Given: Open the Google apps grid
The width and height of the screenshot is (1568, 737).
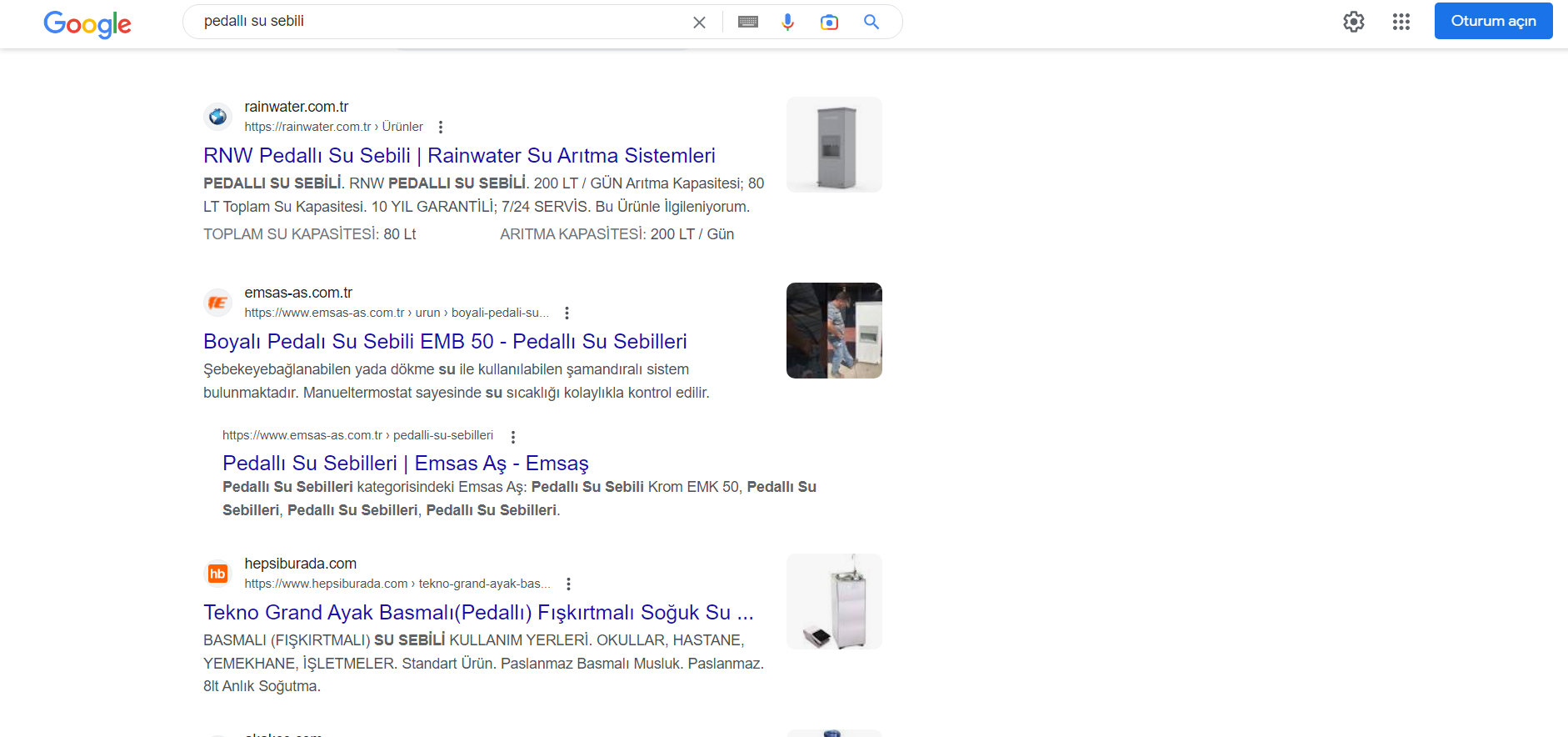Looking at the screenshot, I should point(1401,22).
